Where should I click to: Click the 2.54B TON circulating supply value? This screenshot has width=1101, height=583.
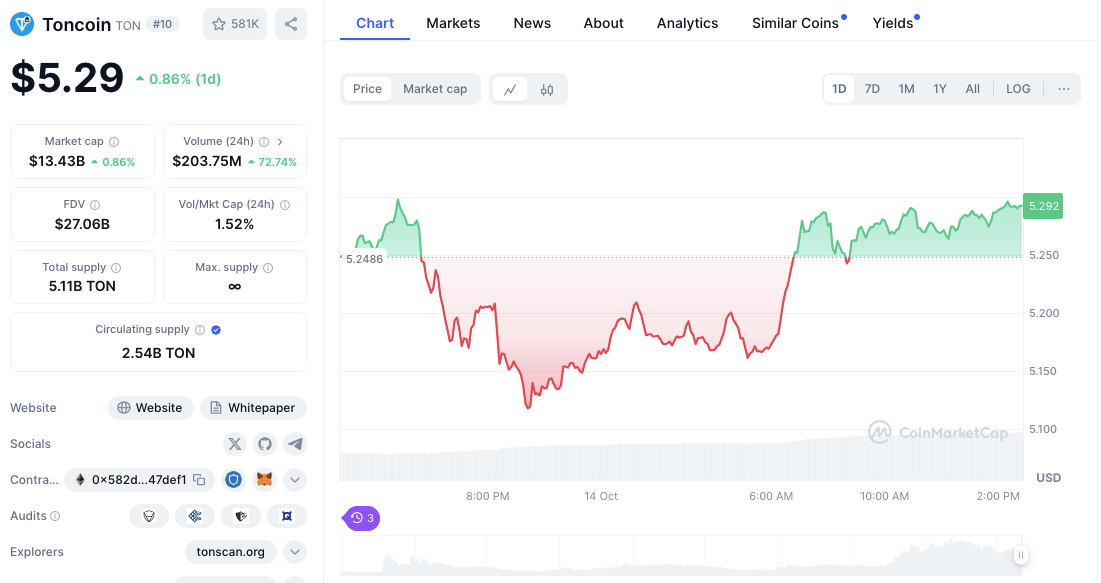tap(159, 353)
